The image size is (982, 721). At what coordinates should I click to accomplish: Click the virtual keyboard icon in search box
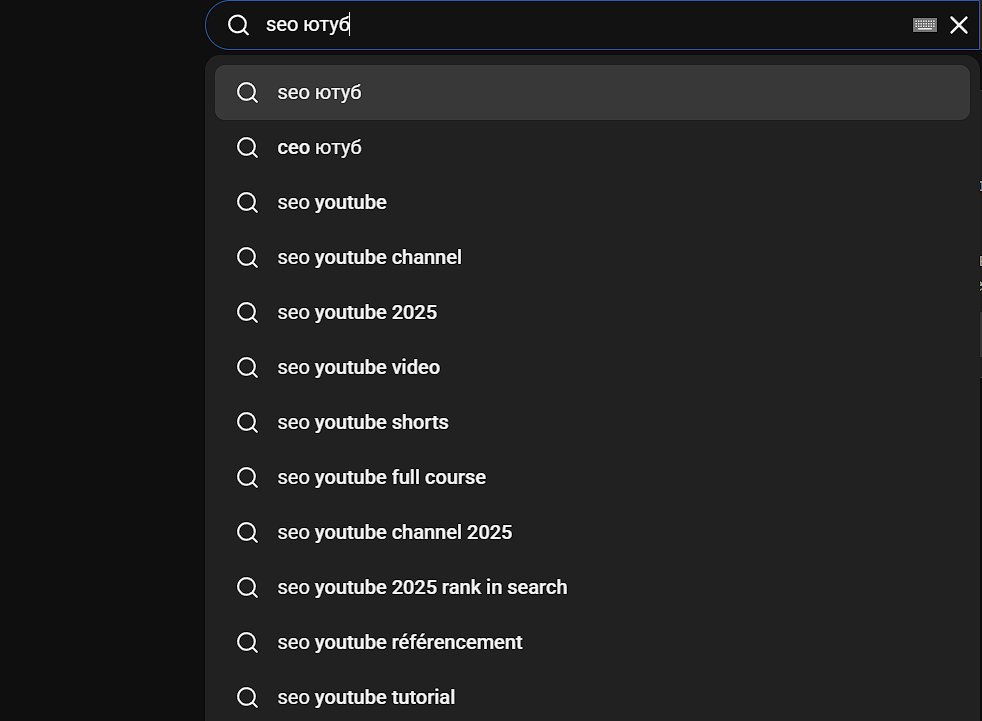[x=925, y=25]
